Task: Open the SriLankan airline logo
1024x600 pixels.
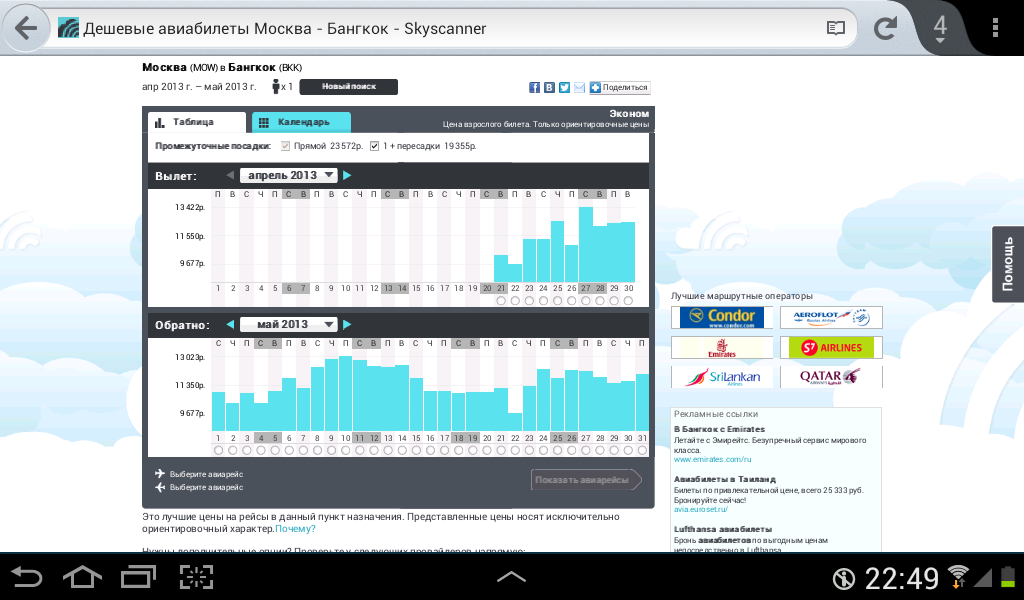Action: click(x=722, y=377)
